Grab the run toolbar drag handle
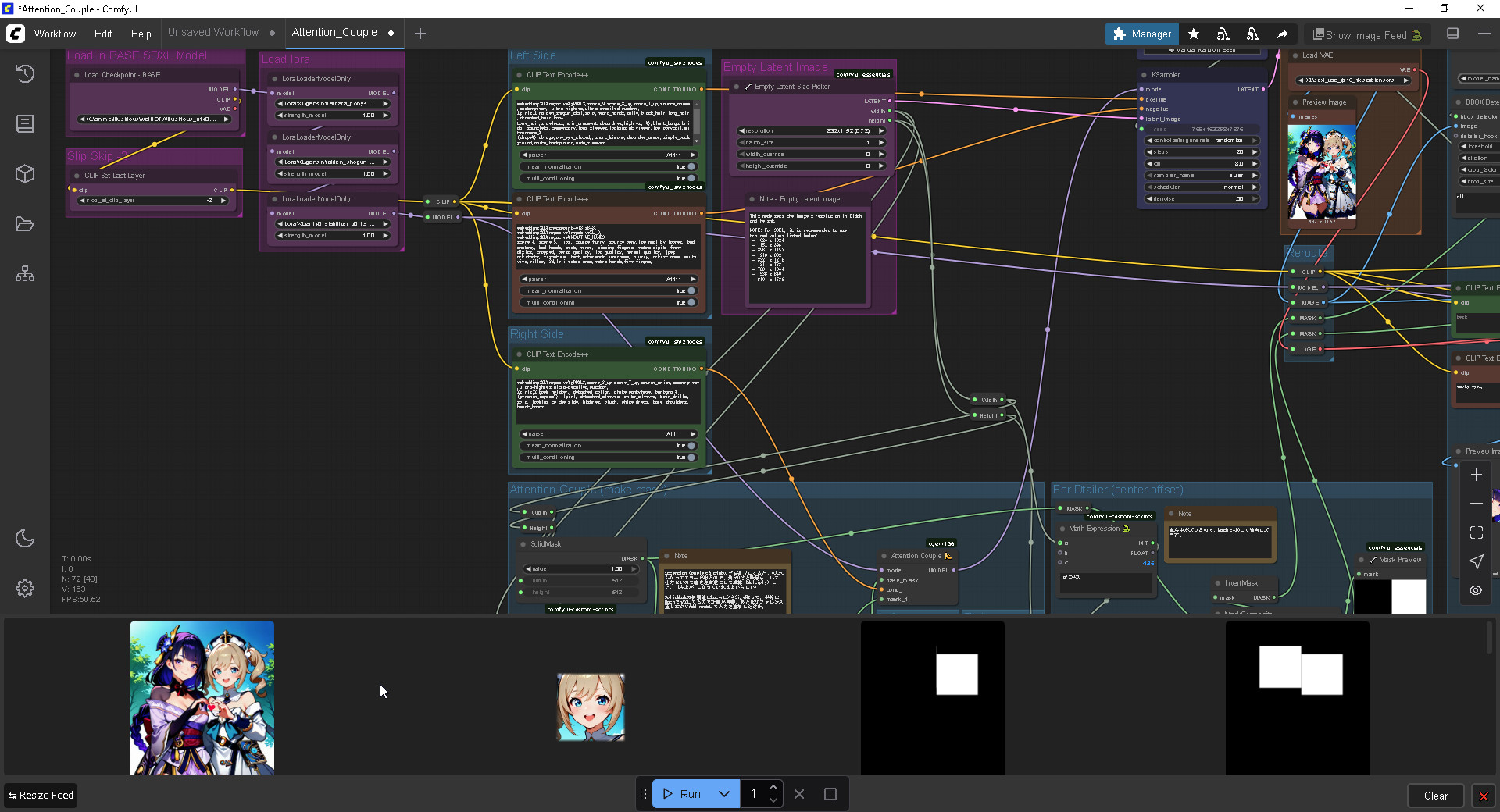This screenshot has width=1500, height=812. tap(644, 794)
